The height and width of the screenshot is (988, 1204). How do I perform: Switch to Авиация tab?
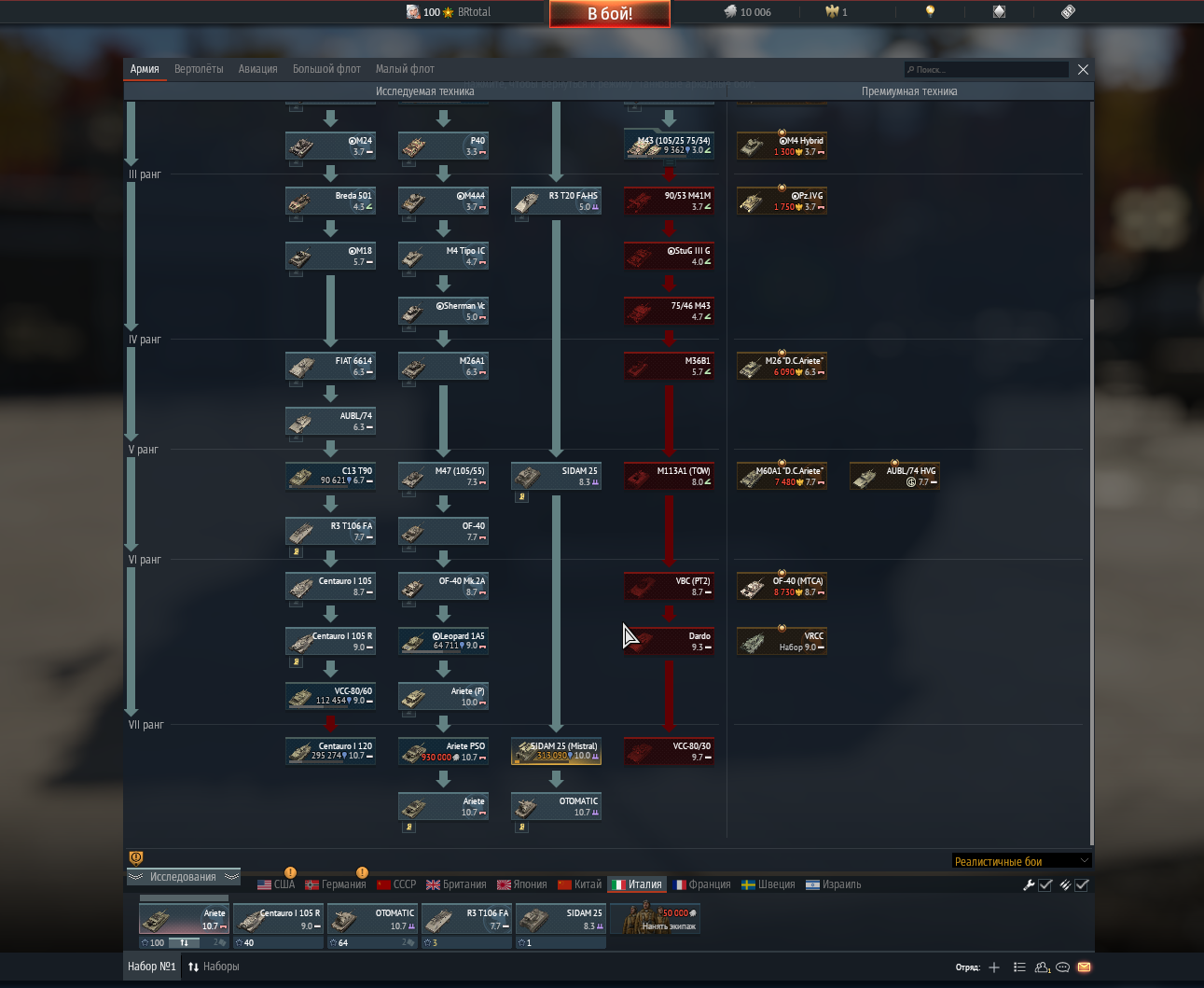click(257, 69)
